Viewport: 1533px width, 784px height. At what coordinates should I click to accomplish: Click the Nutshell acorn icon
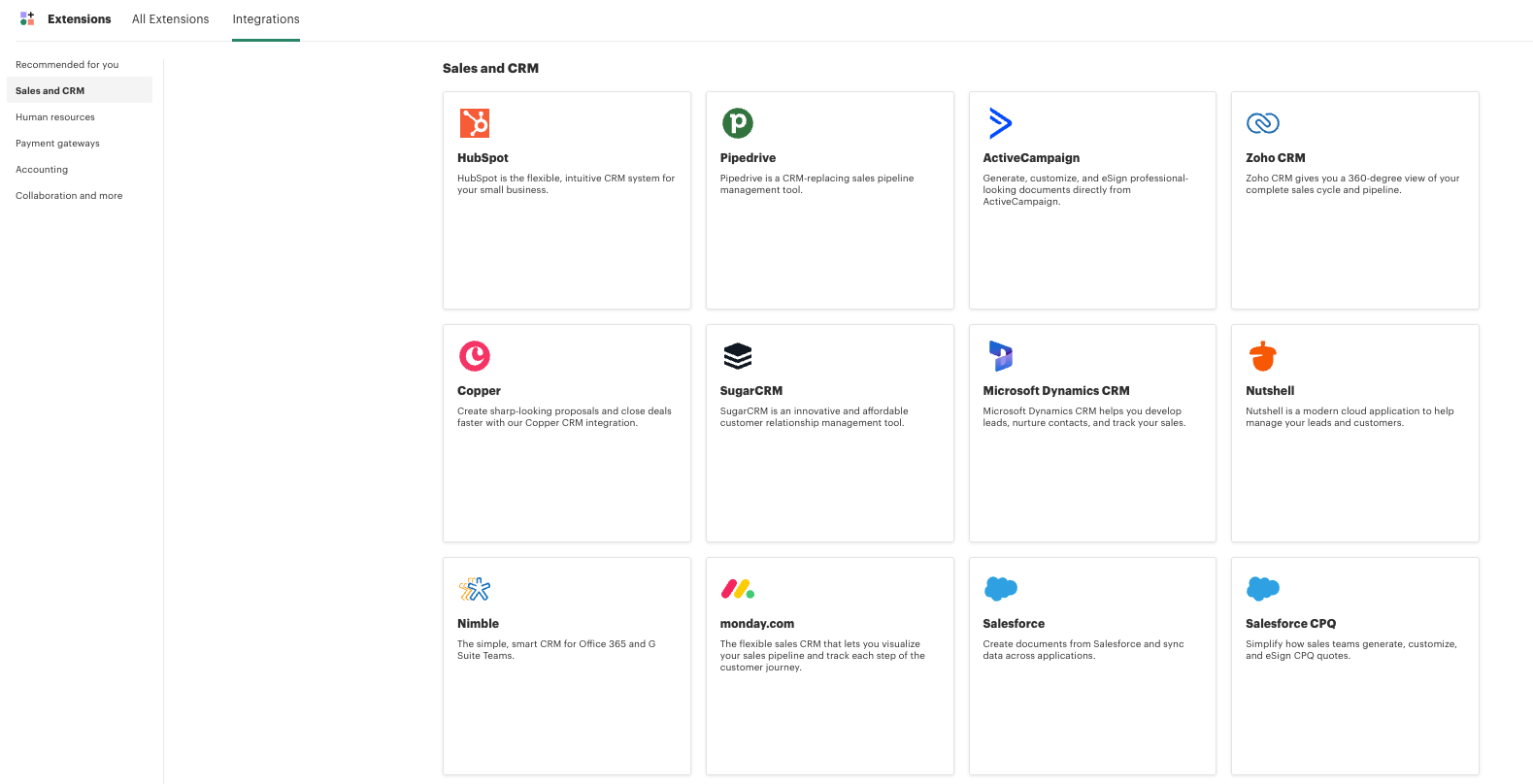1262,356
